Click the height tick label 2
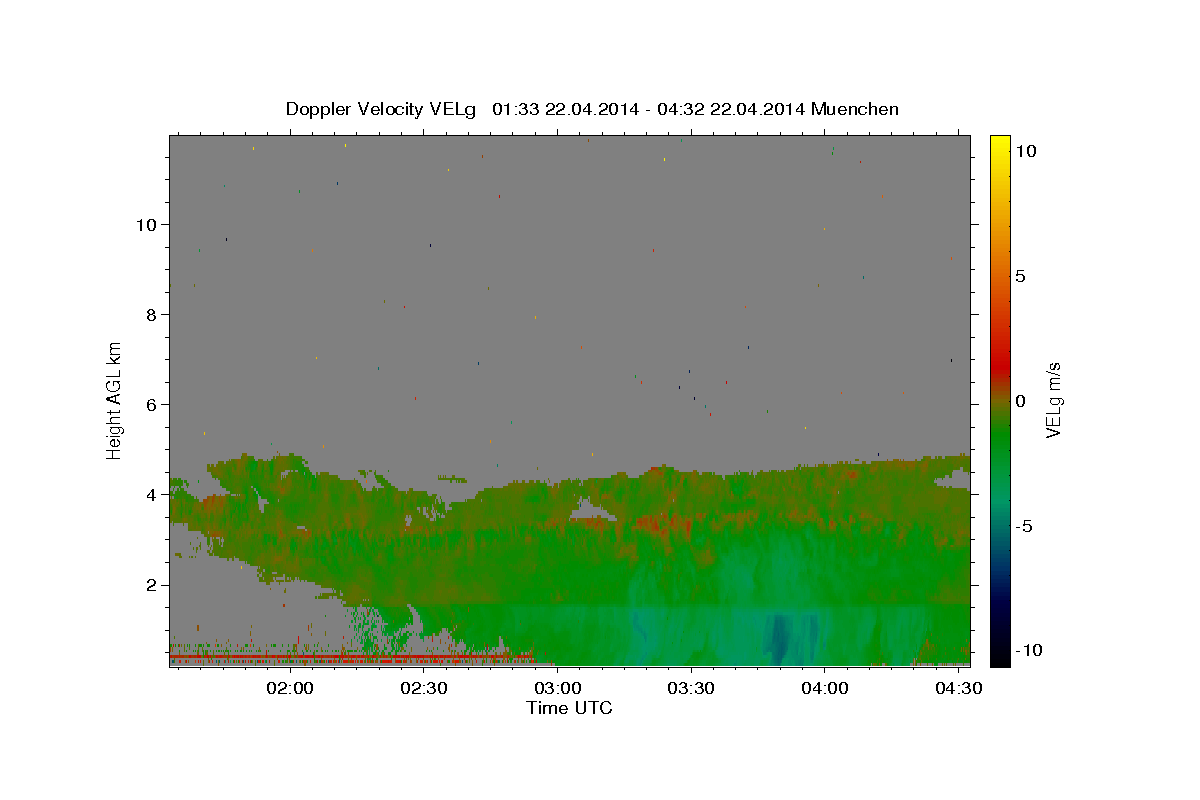 pos(152,584)
